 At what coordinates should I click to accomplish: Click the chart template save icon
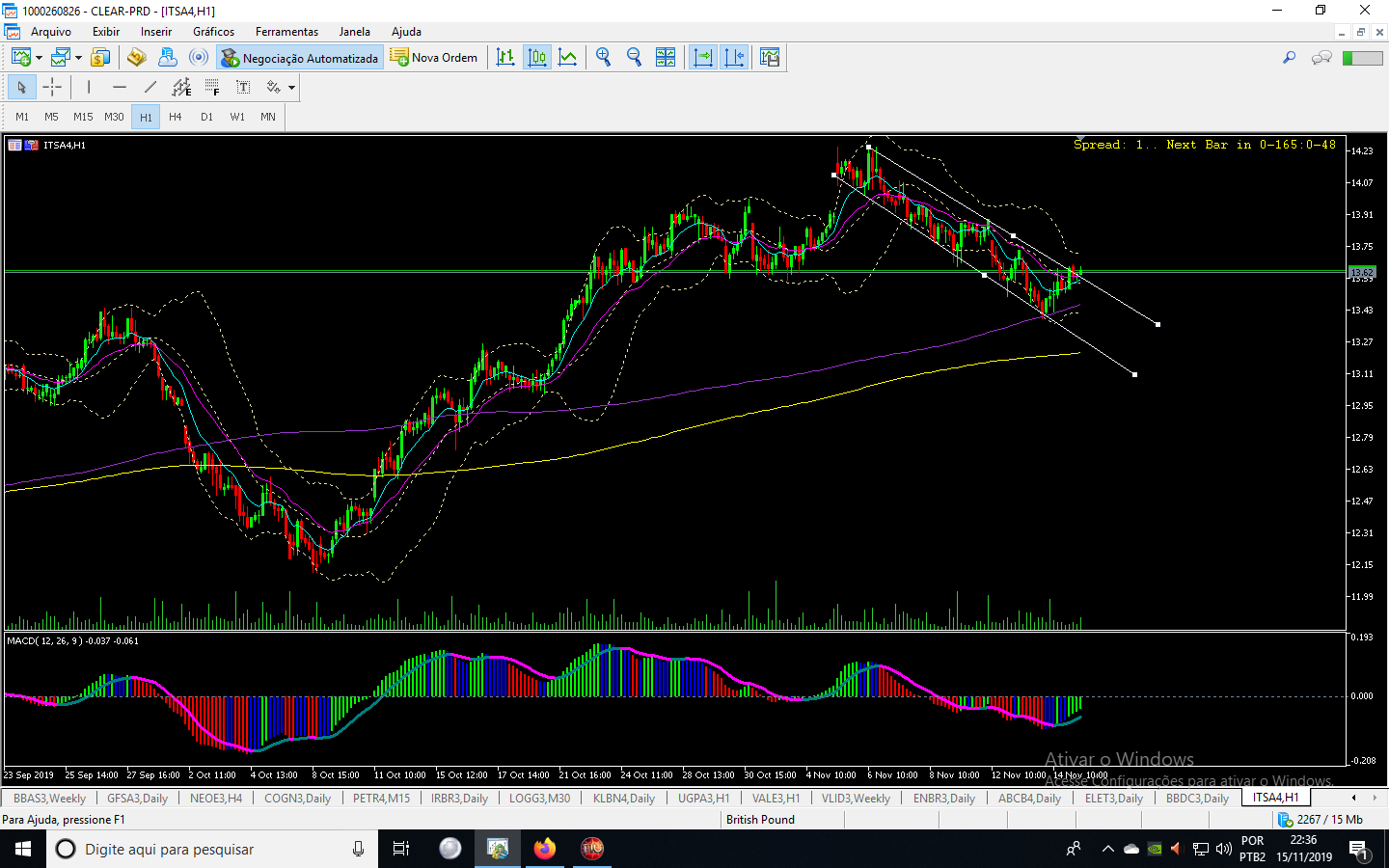coord(770,58)
